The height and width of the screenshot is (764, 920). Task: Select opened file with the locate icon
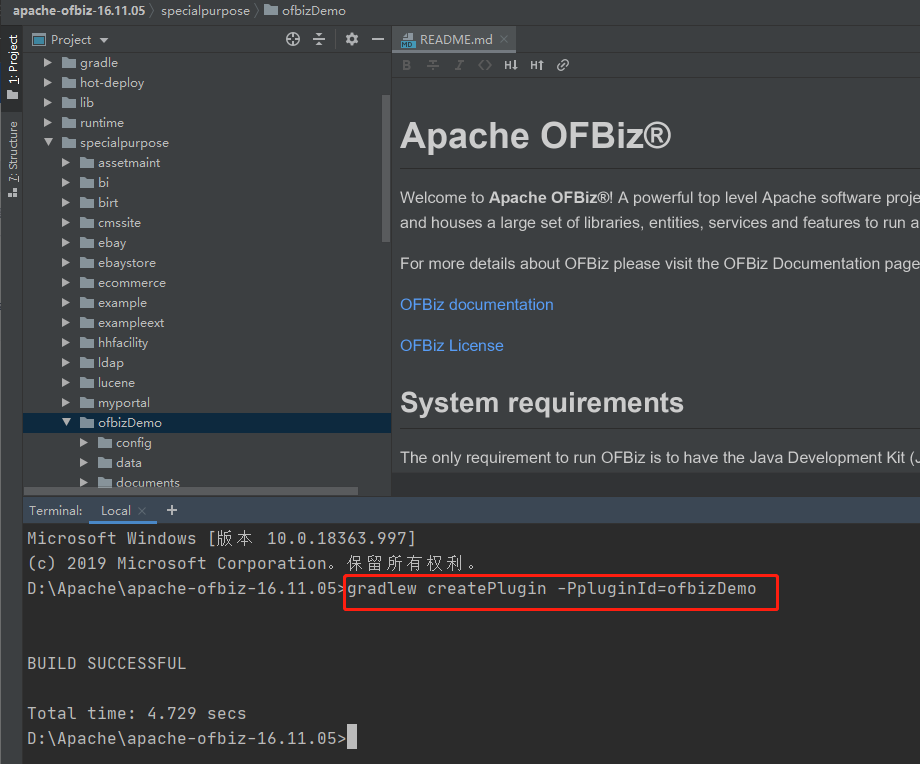[x=293, y=39]
